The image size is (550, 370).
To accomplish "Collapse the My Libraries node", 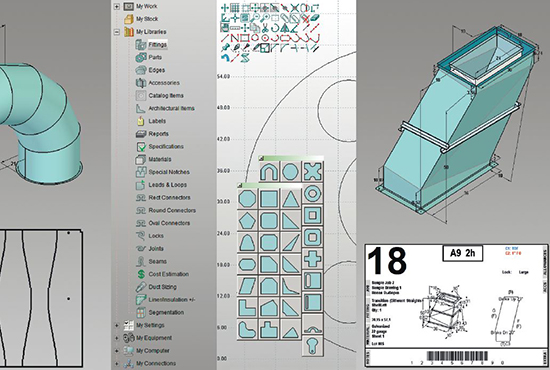I will pos(117,32).
